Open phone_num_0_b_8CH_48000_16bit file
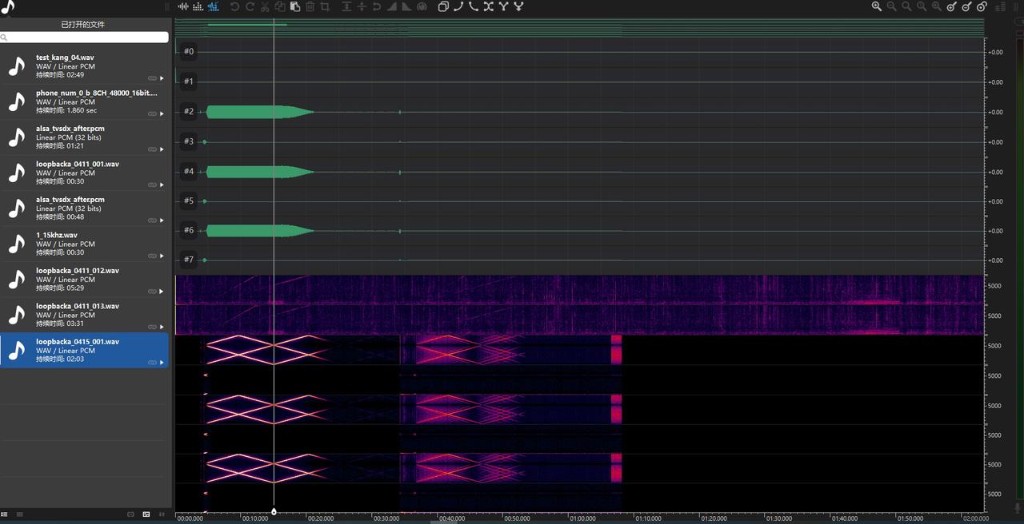Viewport: 1024px width, 524px height. pyautogui.click(x=84, y=101)
